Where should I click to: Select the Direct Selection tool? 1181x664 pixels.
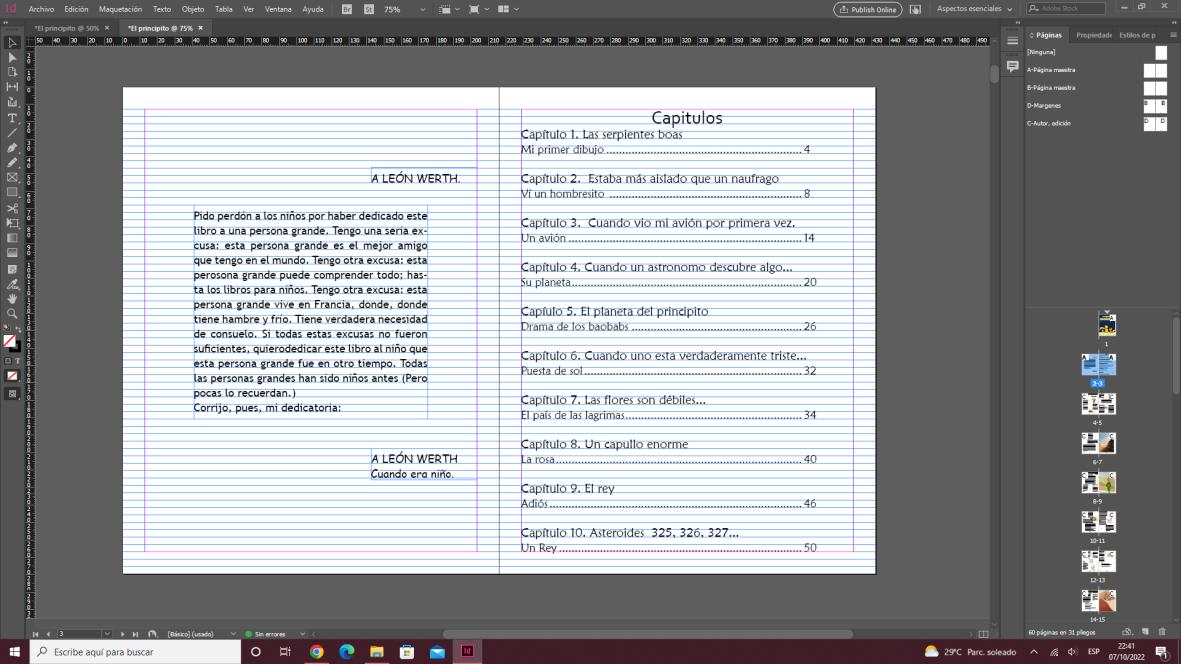point(12,58)
